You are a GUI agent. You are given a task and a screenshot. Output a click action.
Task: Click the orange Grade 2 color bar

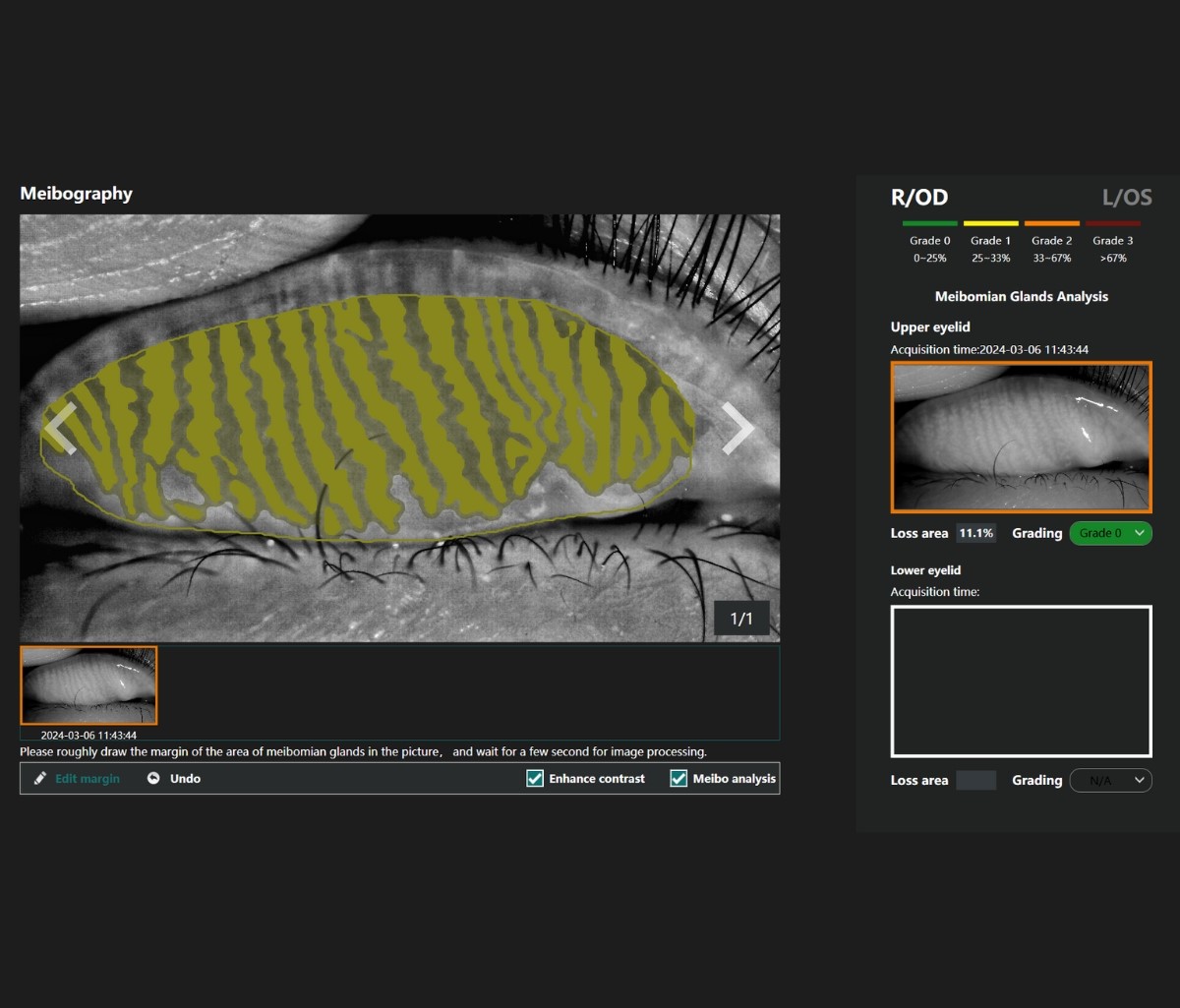click(x=1051, y=224)
